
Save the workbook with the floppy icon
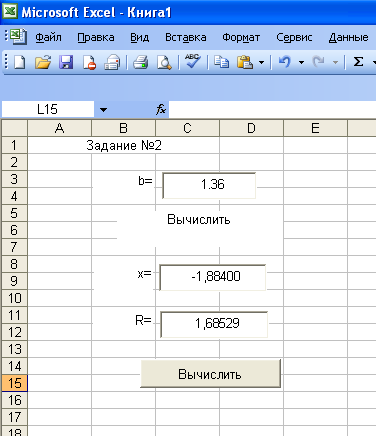[x=66, y=62]
